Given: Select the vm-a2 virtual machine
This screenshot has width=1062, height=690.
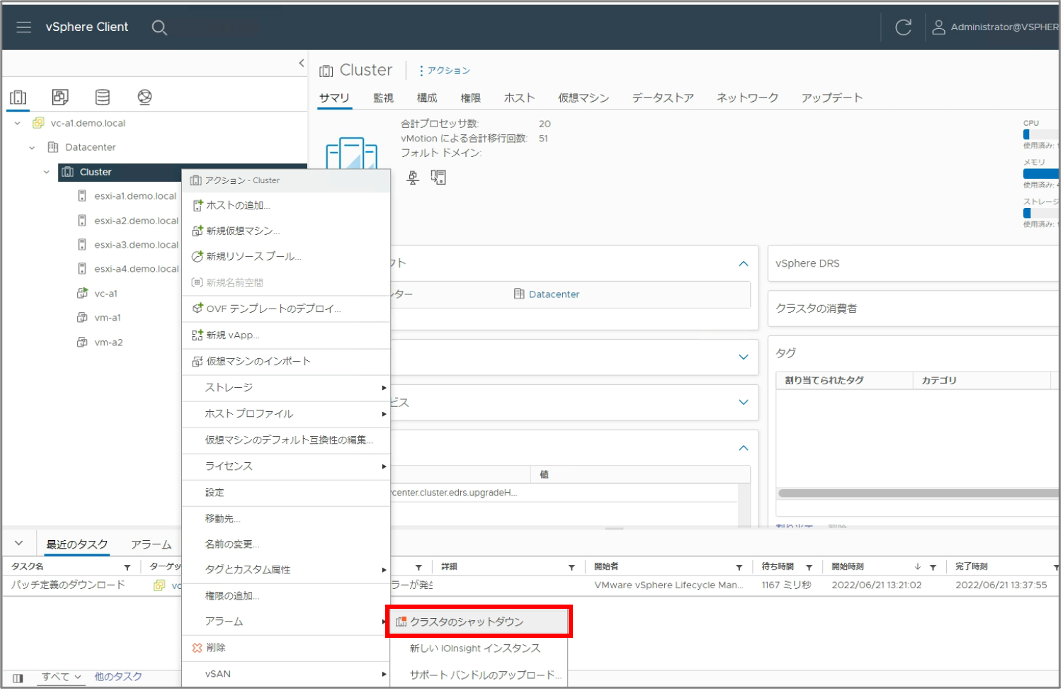Looking at the screenshot, I should pyautogui.click(x=108, y=342).
